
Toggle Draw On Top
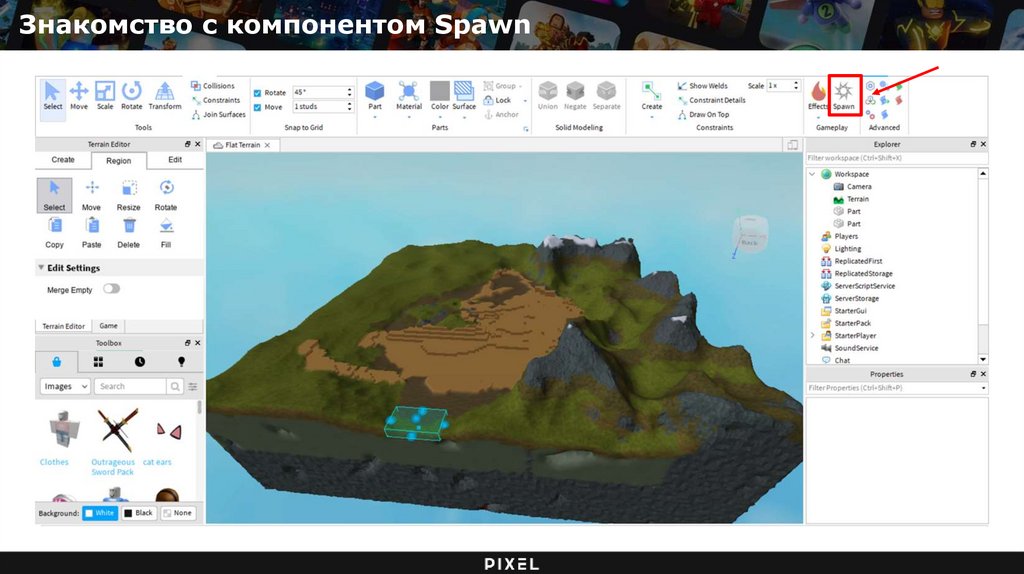point(703,114)
